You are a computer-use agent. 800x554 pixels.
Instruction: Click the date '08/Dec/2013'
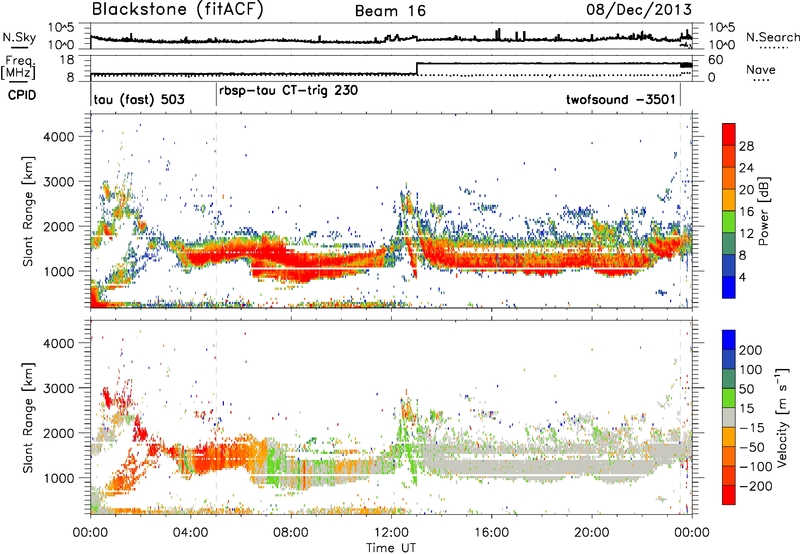click(639, 9)
